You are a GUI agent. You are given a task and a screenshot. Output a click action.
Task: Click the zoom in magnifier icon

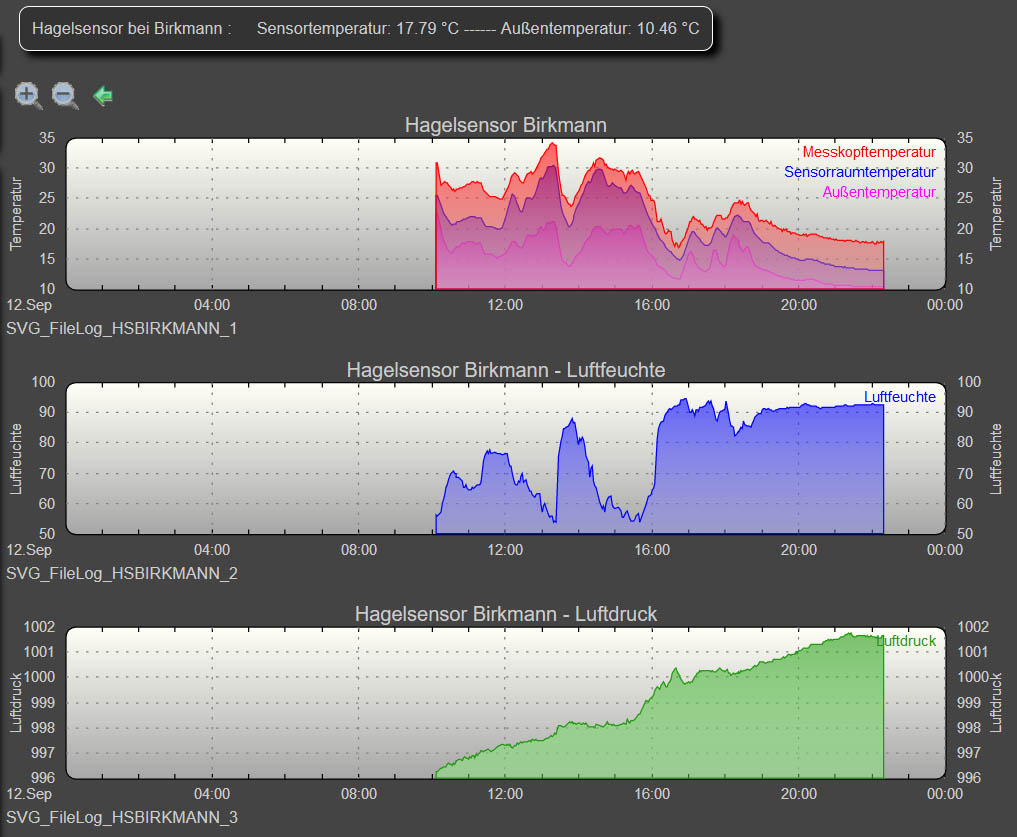point(28,96)
